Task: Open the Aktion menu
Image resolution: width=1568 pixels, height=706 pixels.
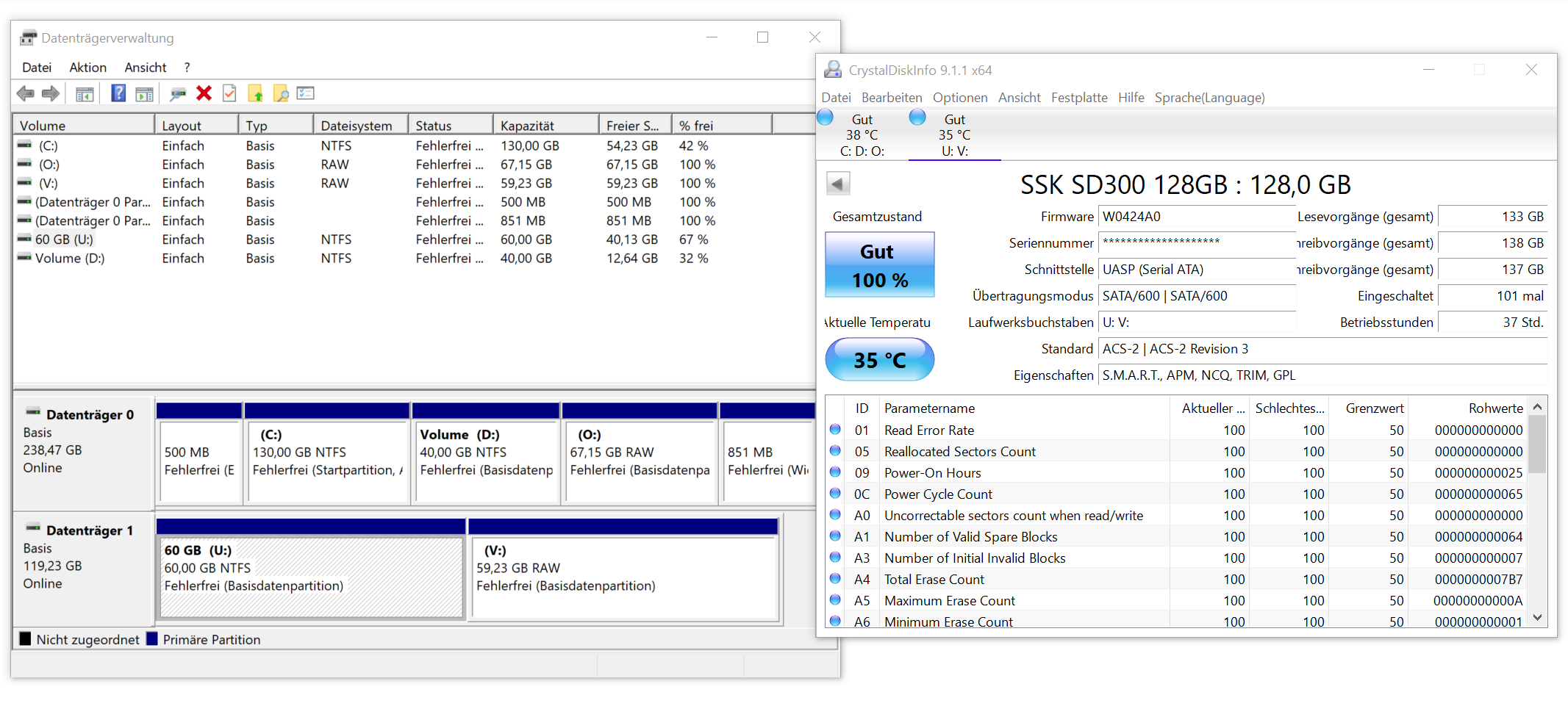Action: point(87,68)
